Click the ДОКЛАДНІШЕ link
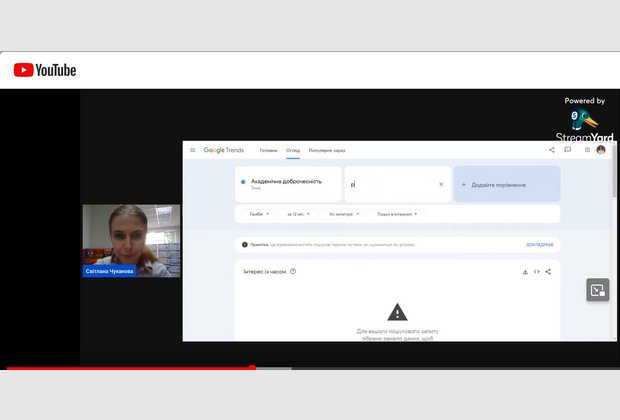620x420 pixels. (539, 244)
